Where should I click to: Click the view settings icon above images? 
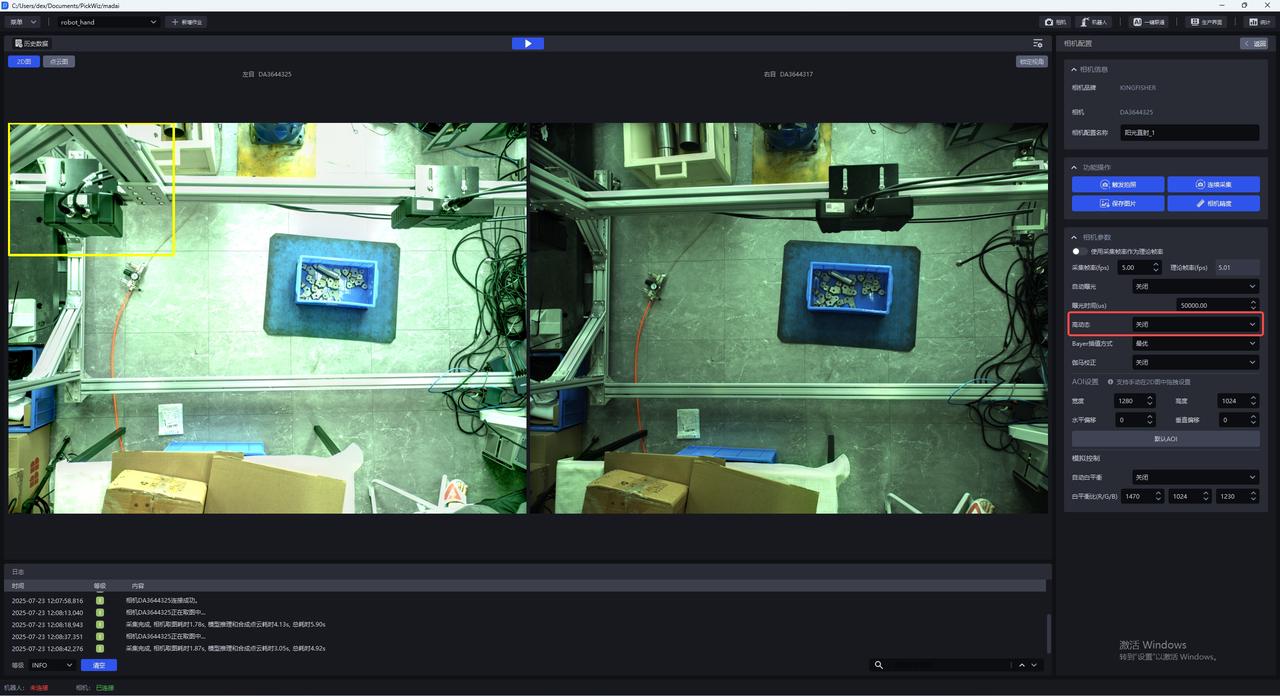(x=1038, y=43)
